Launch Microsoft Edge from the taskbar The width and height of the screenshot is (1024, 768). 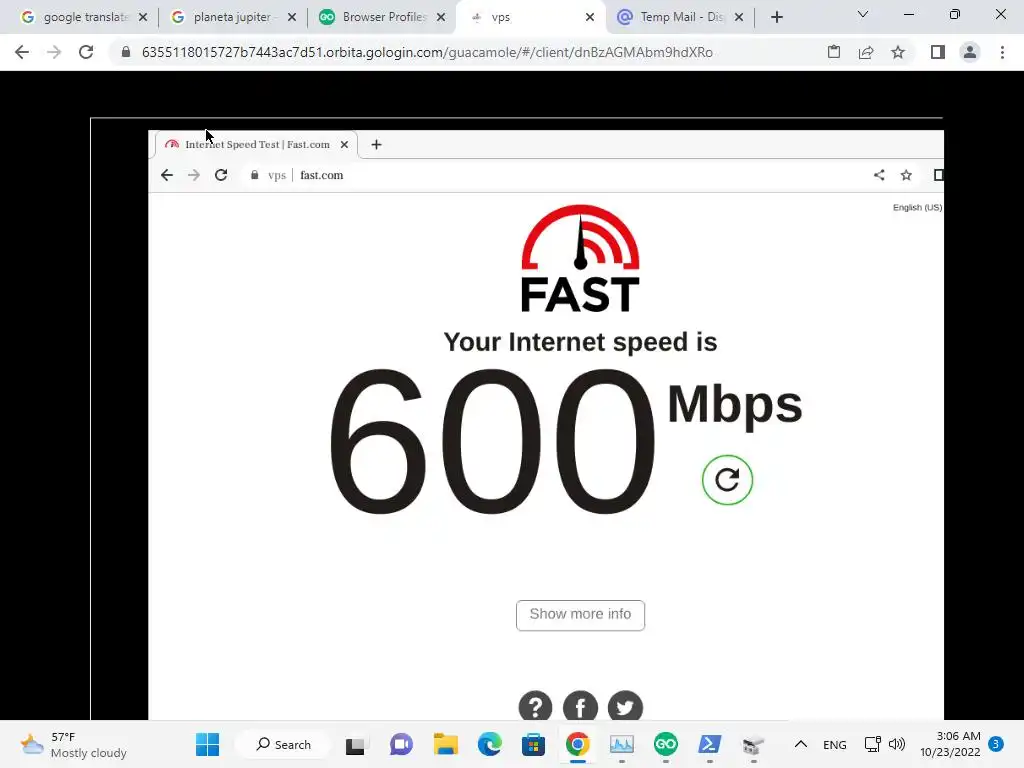pos(490,744)
